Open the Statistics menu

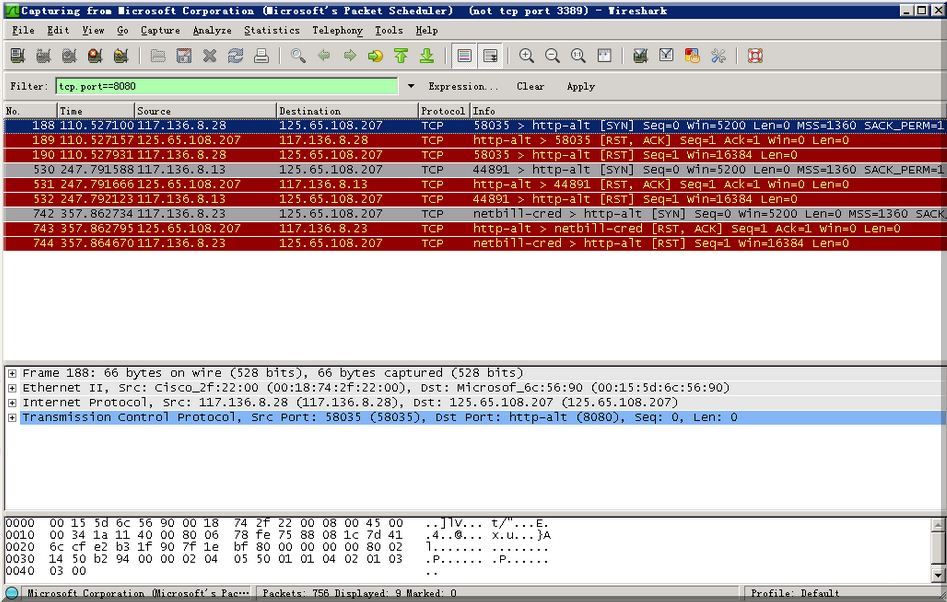point(271,31)
